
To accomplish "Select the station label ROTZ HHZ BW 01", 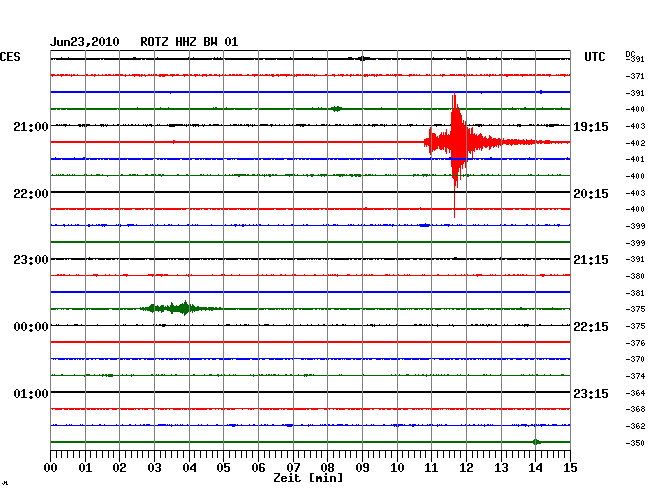I will click(189, 42).
